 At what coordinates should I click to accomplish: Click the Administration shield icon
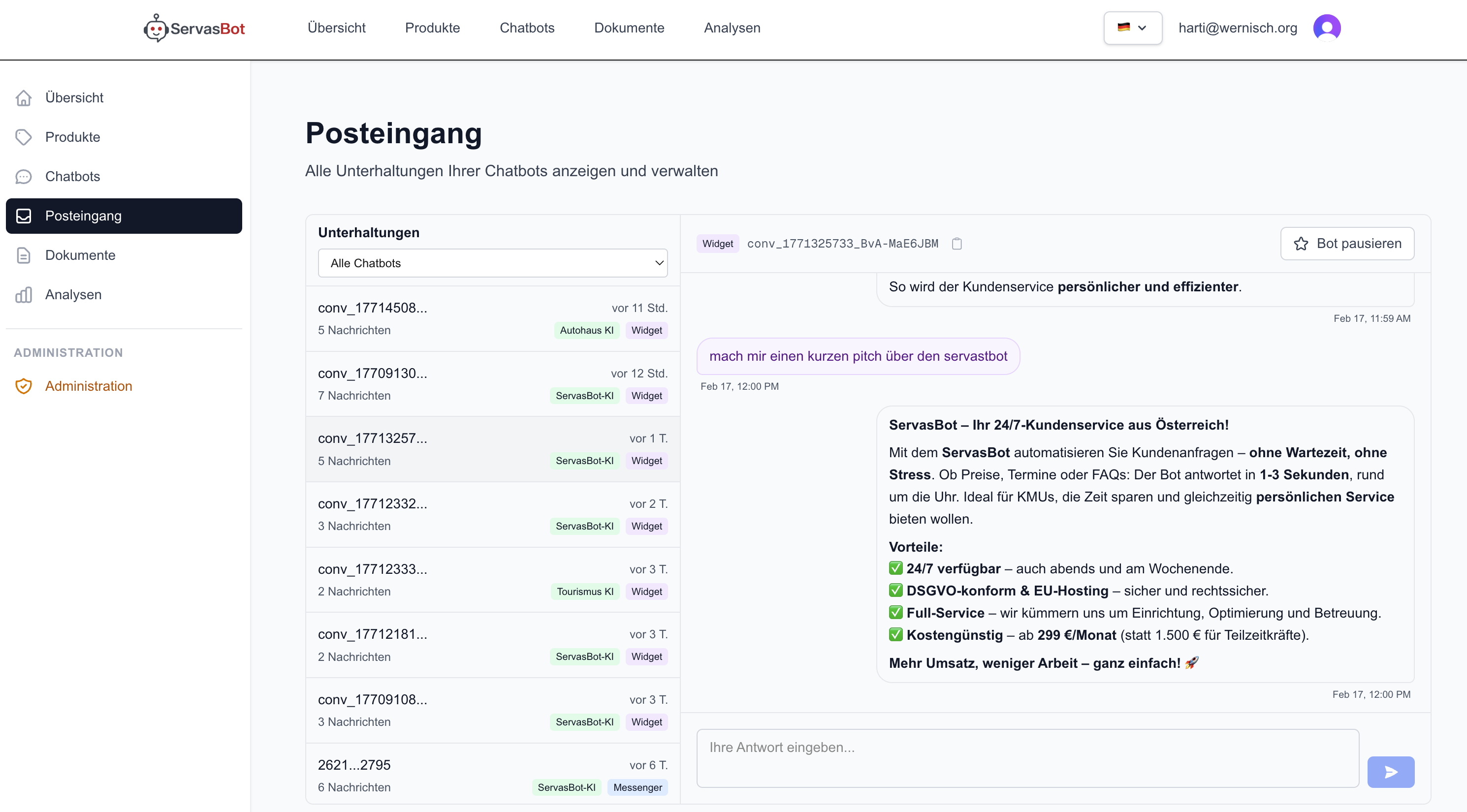[x=23, y=386]
